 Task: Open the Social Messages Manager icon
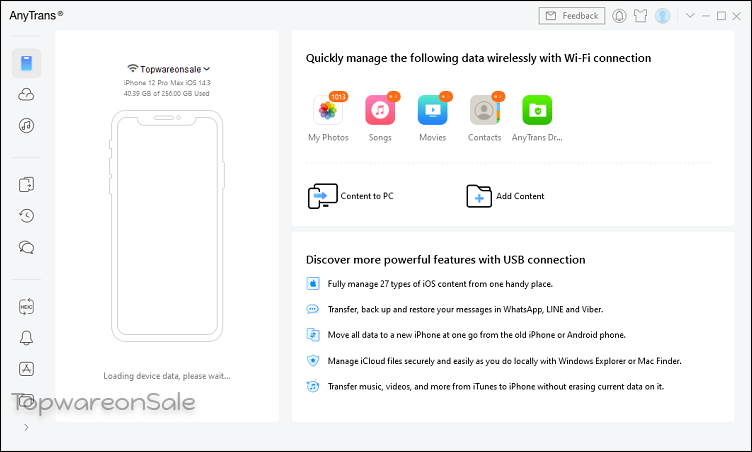(26, 248)
